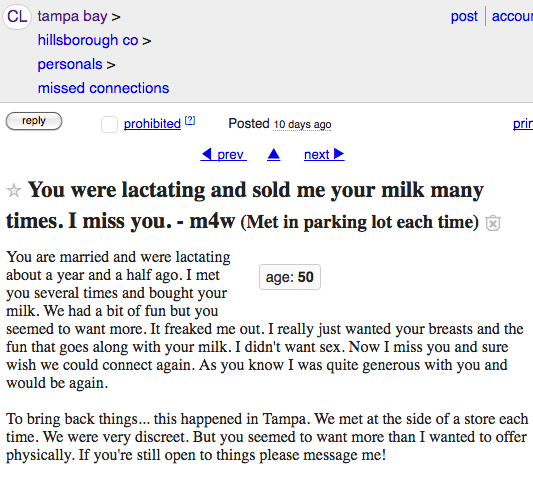Screen dimensions: 533x483
Task: Show exact date of 10 days ago
Action: pyautogui.click(x=302, y=124)
